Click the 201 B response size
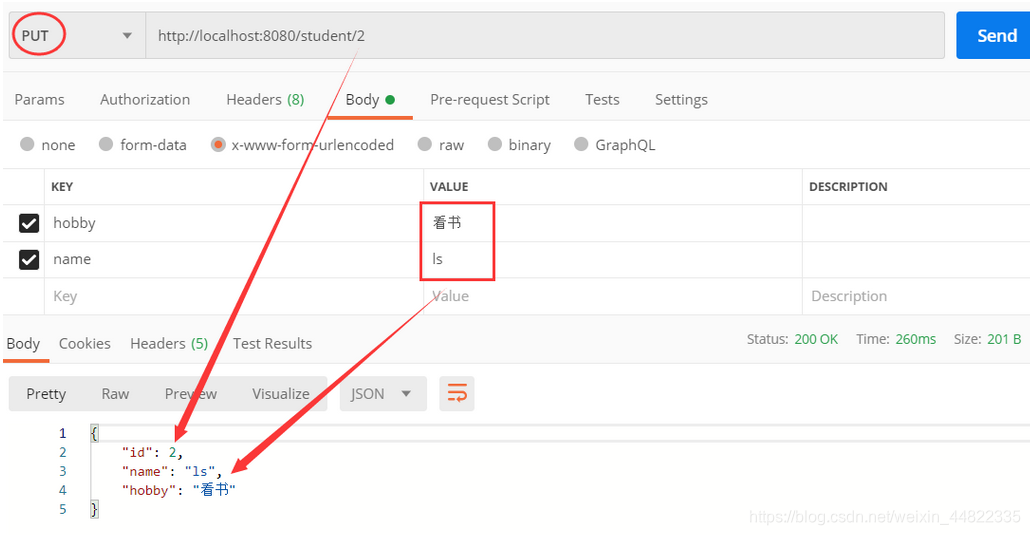Viewport: 1030px width, 535px height. coord(1004,339)
